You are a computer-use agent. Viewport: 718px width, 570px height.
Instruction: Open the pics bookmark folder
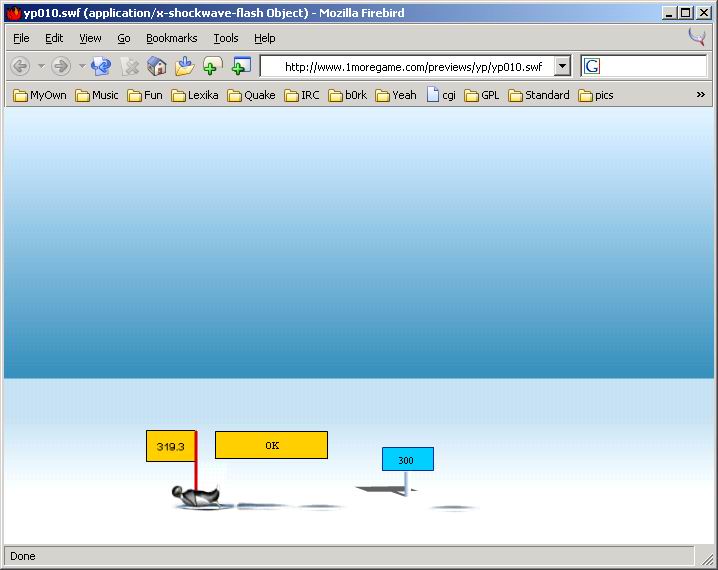(596, 95)
